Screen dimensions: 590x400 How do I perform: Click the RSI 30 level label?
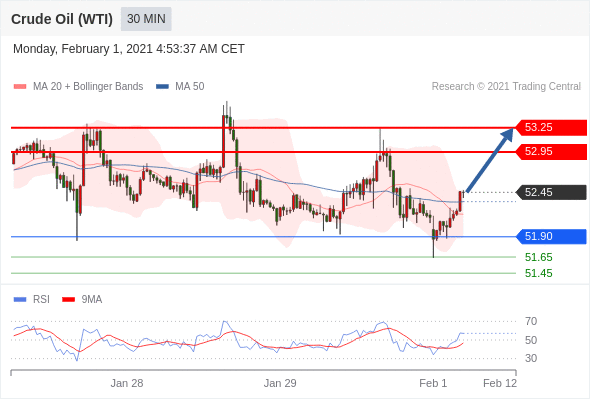(x=531, y=358)
